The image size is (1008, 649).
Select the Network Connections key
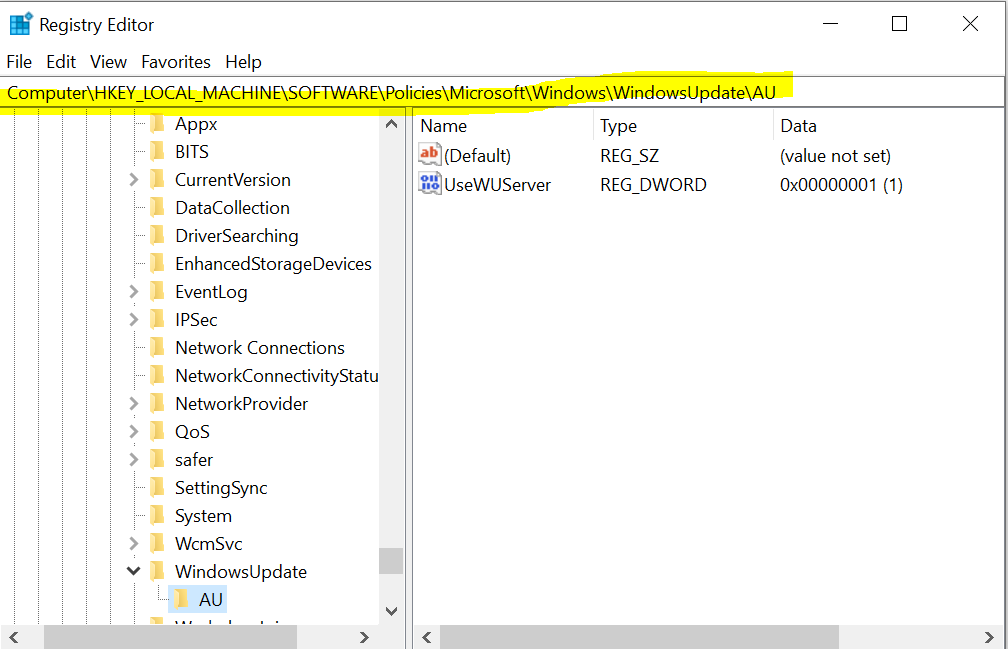[x=259, y=348]
